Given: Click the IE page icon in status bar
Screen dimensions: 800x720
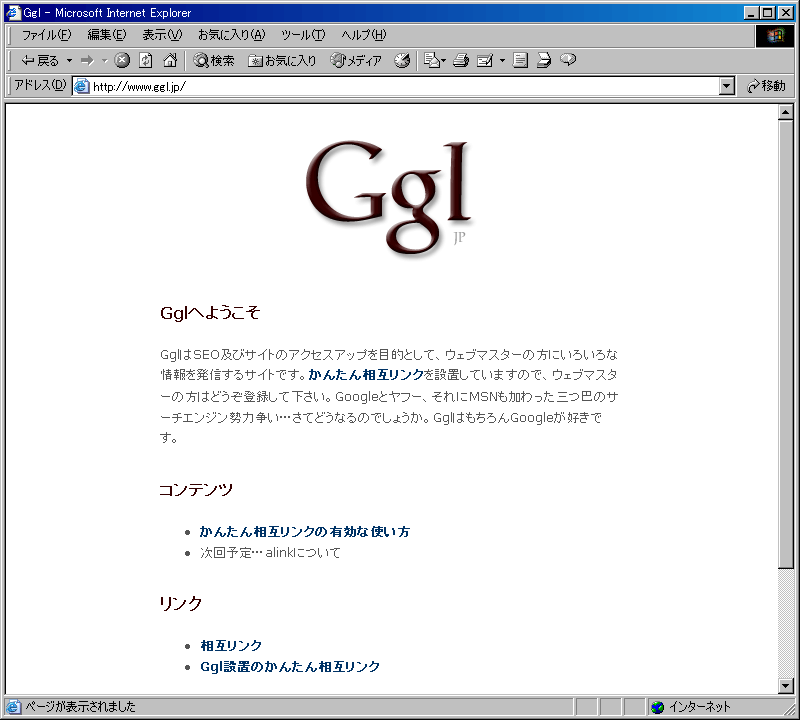Looking at the screenshot, I should tap(13, 707).
